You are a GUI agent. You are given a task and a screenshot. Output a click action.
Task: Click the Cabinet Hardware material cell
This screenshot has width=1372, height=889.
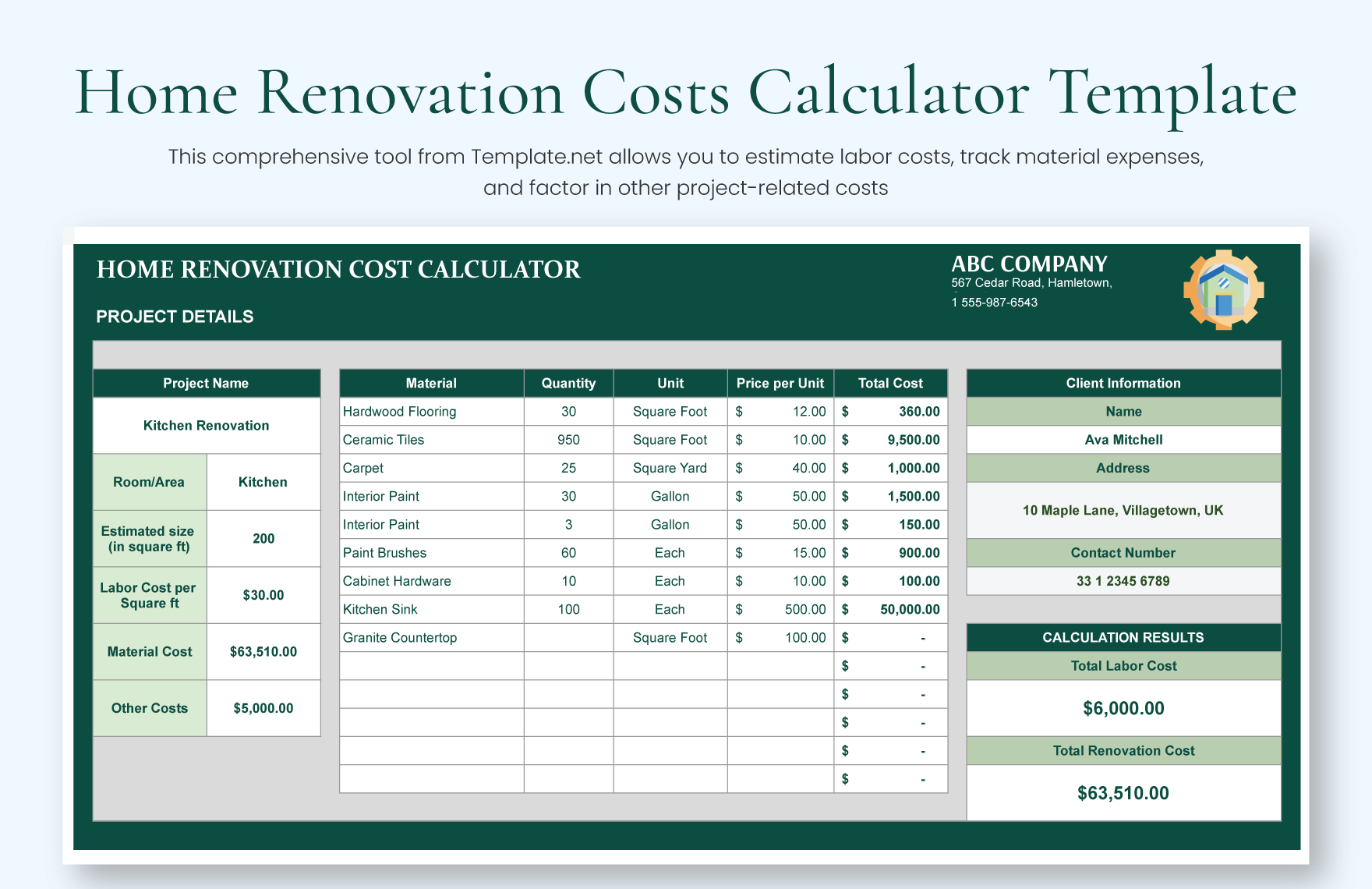coord(432,581)
